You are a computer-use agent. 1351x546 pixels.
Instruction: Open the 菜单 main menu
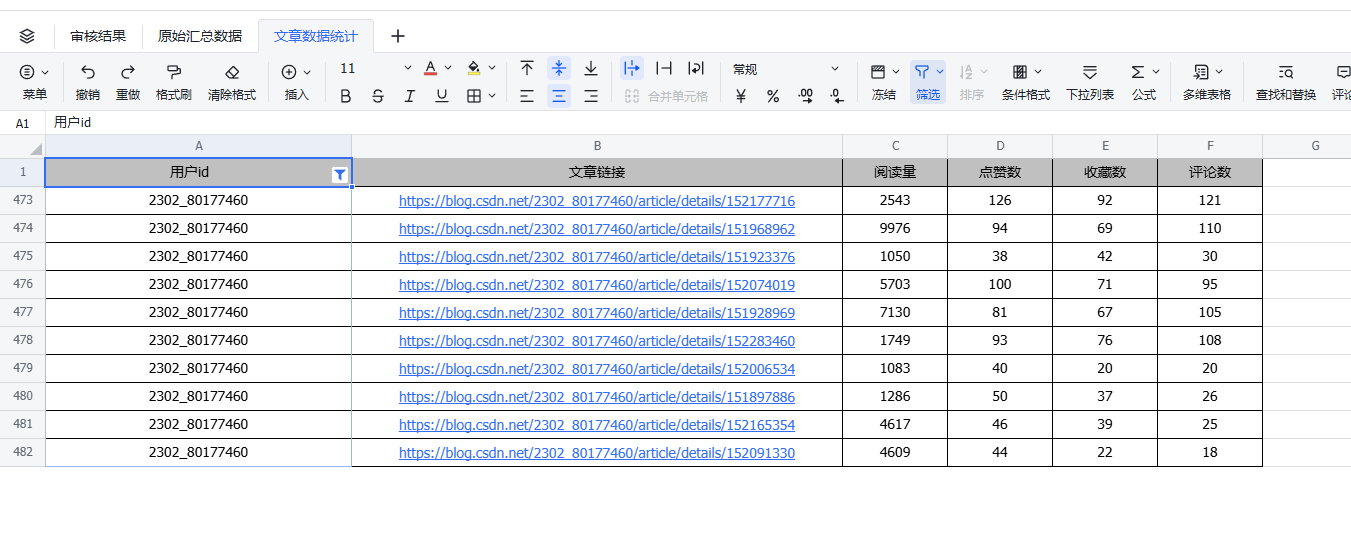coord(35,82)
